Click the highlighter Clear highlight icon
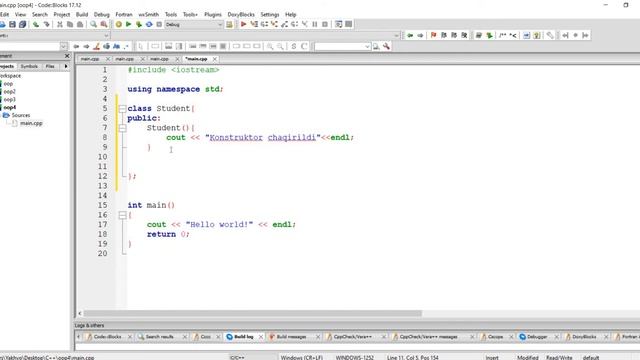Image resolution: width=640 pixels, height=360 pixels. [96, 47]
